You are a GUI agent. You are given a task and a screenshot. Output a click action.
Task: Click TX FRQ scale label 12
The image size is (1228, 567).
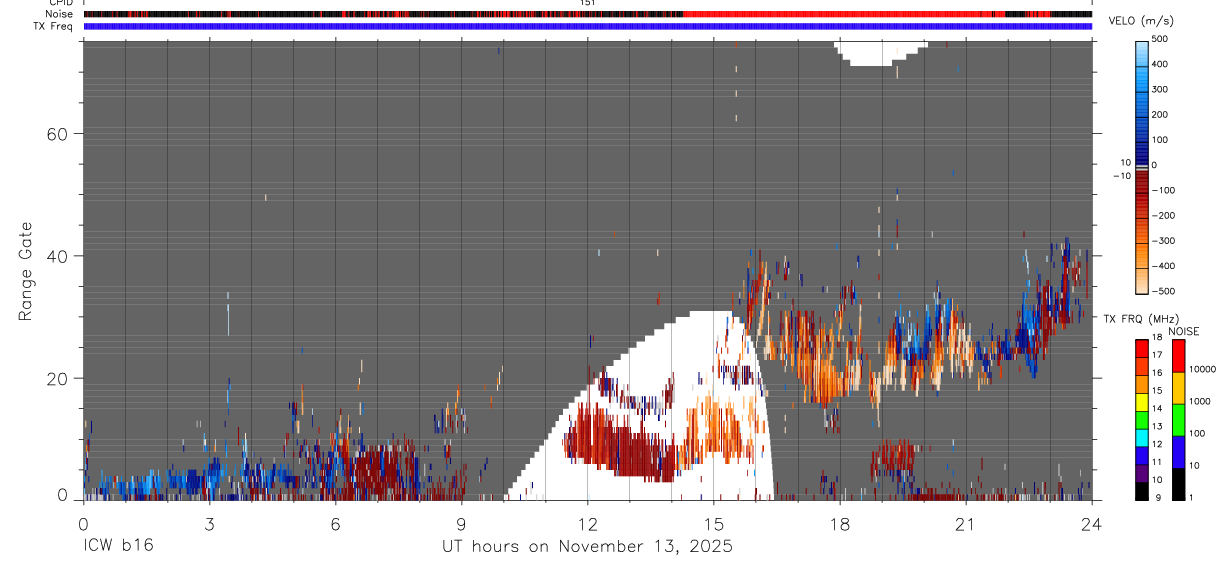pyautogui.click(x=1157, y=443)
